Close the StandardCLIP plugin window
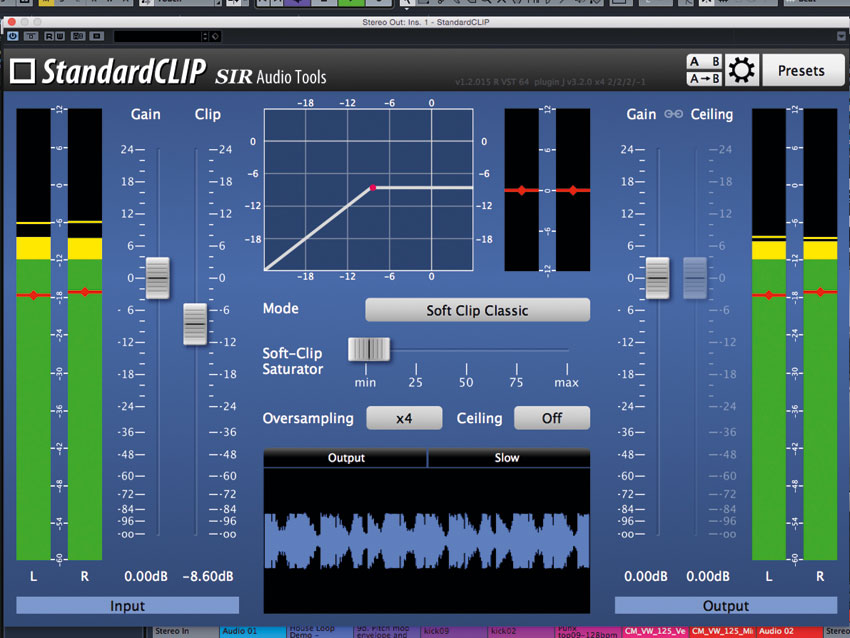 pyautogui.click(x=11, y=22)
